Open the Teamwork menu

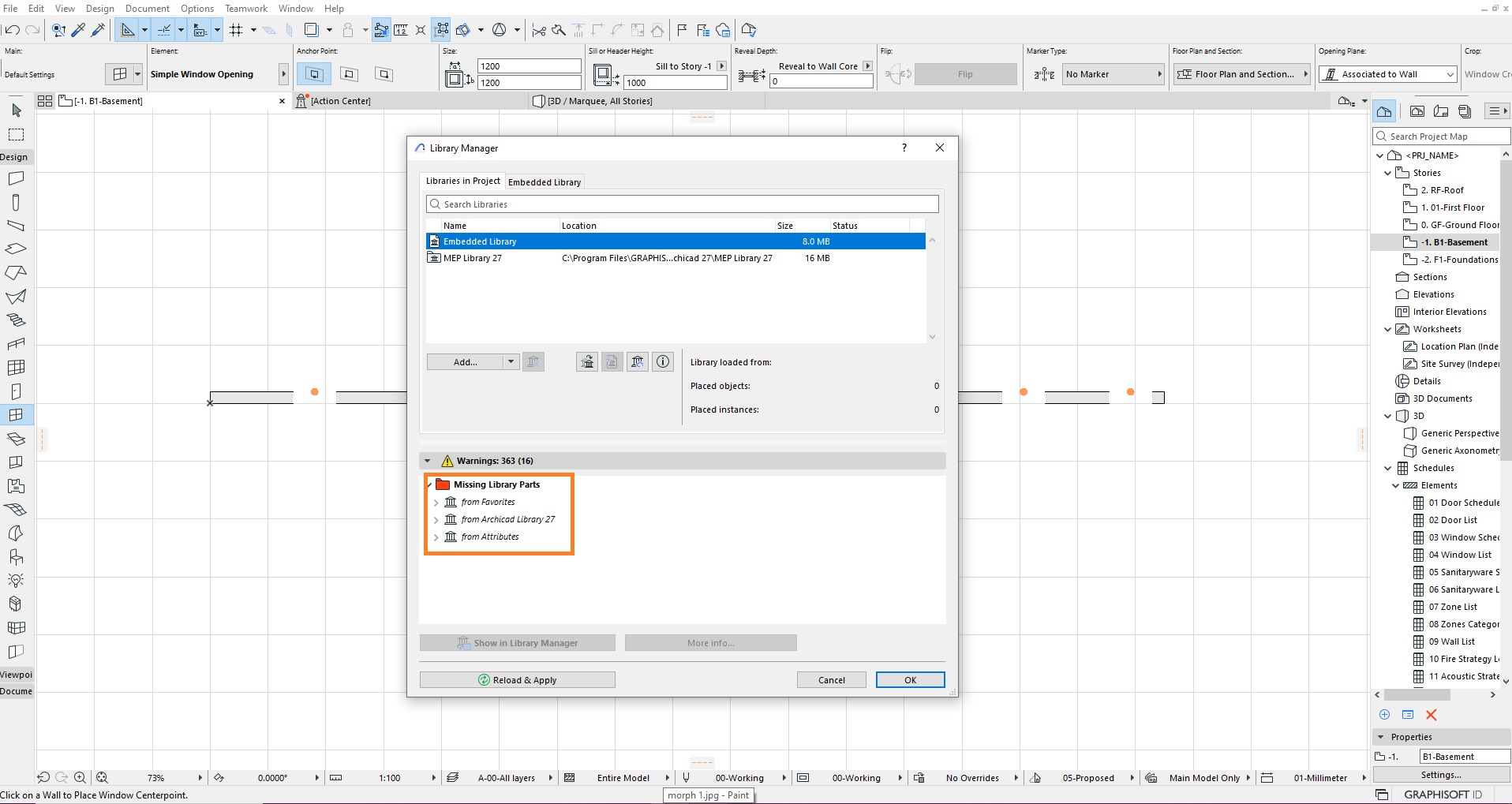click(246, 9)
